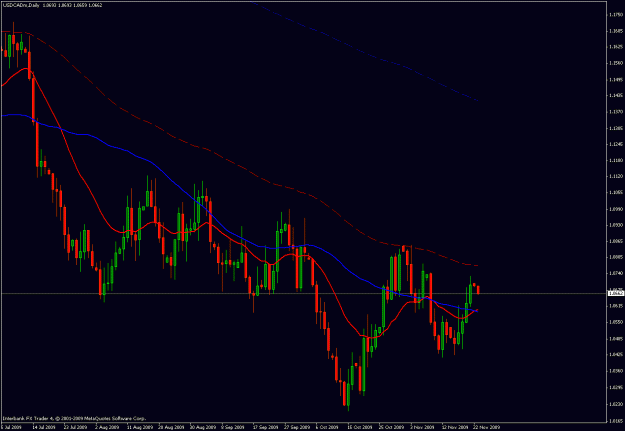This screenshot has width=625, height=431.
Task: Click the 3 Nov 2009 date label
Action: tap(421, 427)
